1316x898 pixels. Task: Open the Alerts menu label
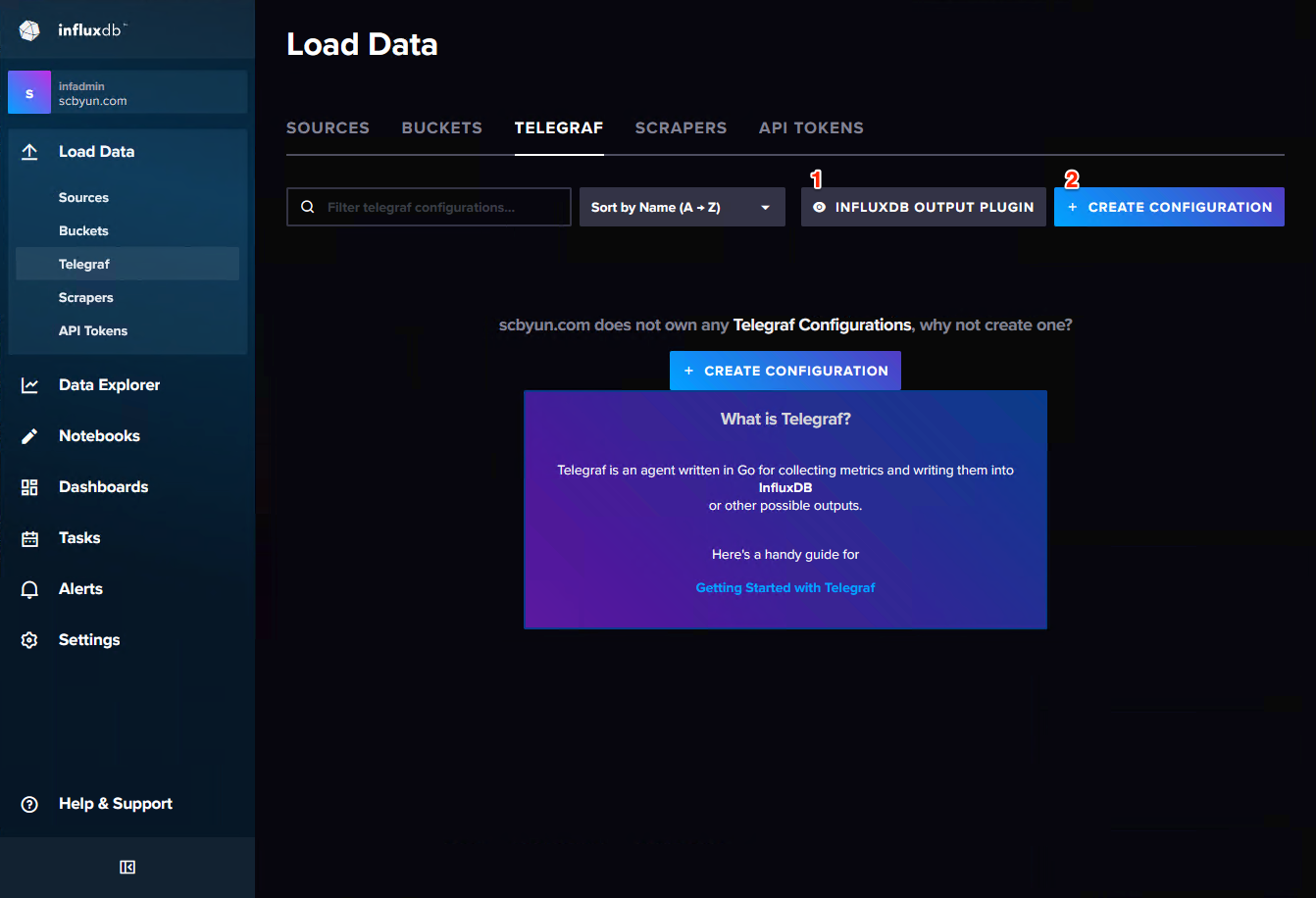[80, 589]
